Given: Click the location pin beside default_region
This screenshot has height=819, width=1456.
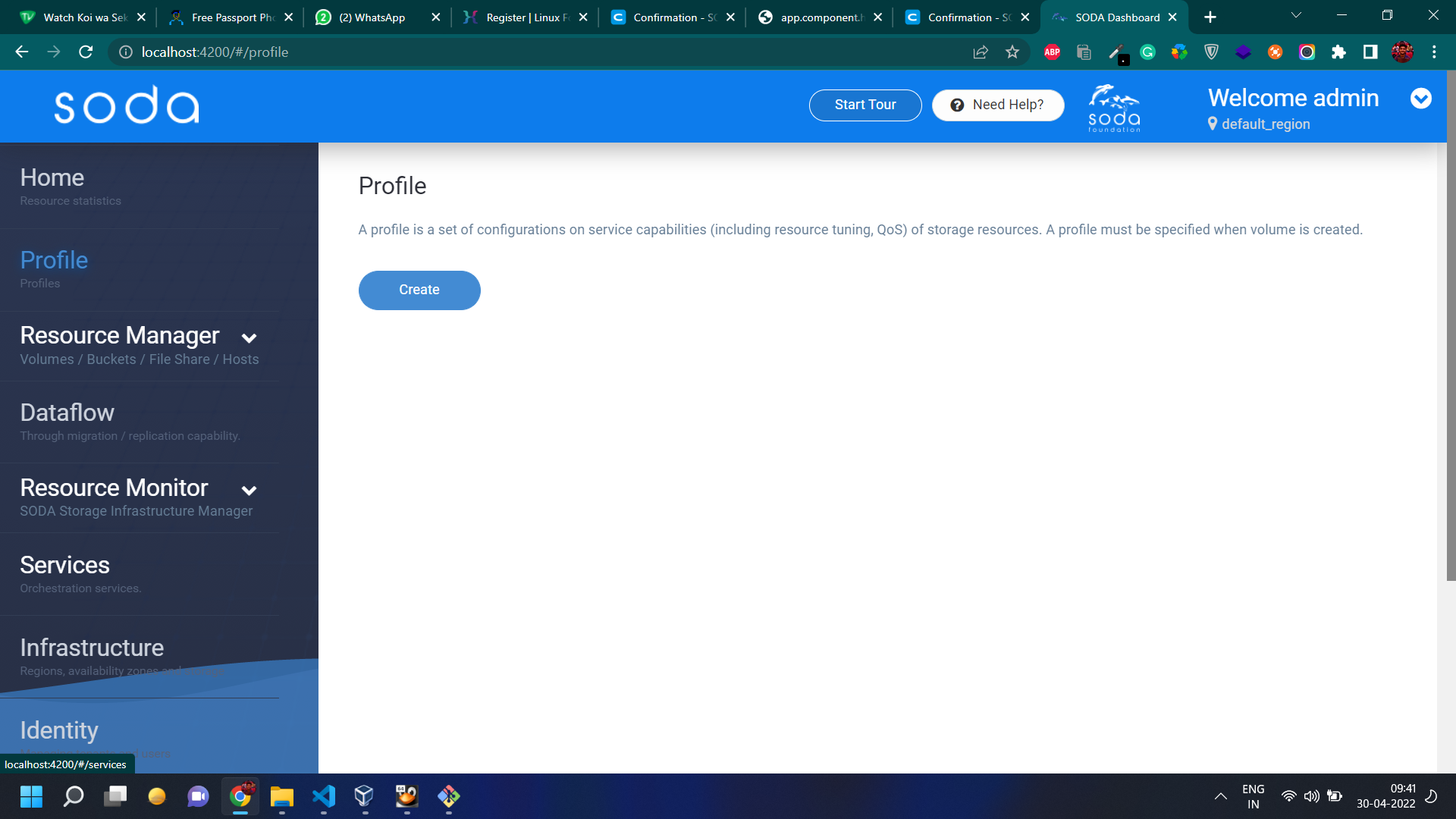Looking at the screenshot, I should click(1213, 124).
